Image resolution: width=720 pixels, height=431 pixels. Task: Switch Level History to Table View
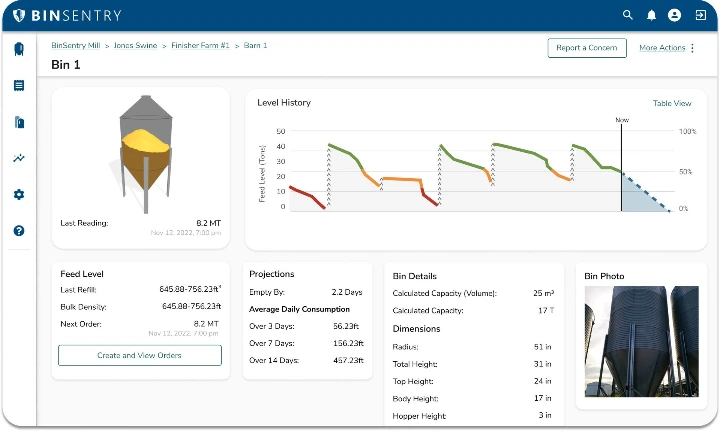pyautogui.click(x=671, y=103)
